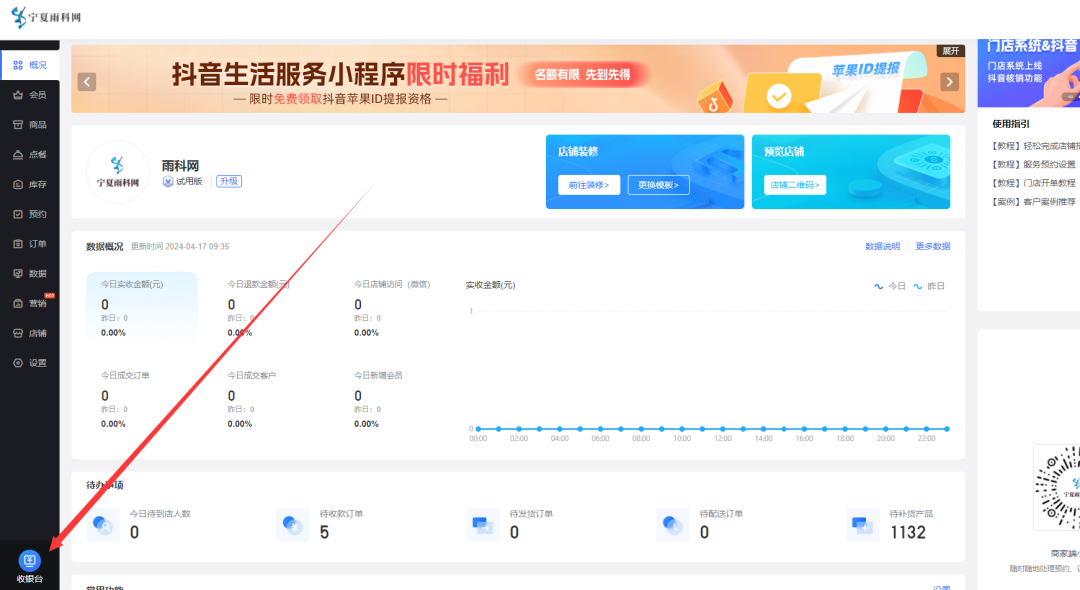Open the 收银台 cashier icon

pos(30,560)
